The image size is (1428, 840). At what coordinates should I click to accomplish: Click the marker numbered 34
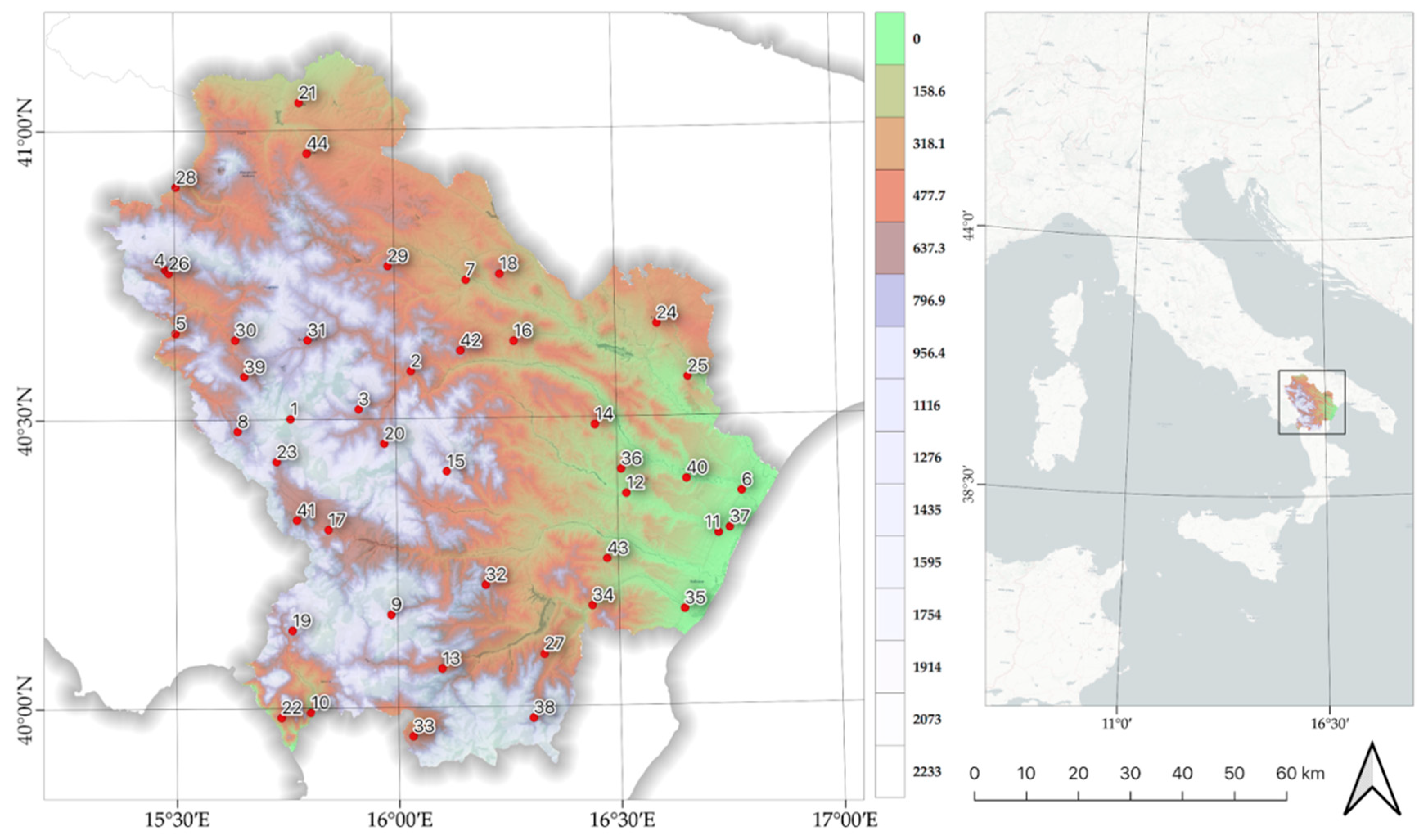[x=593, y=605]
